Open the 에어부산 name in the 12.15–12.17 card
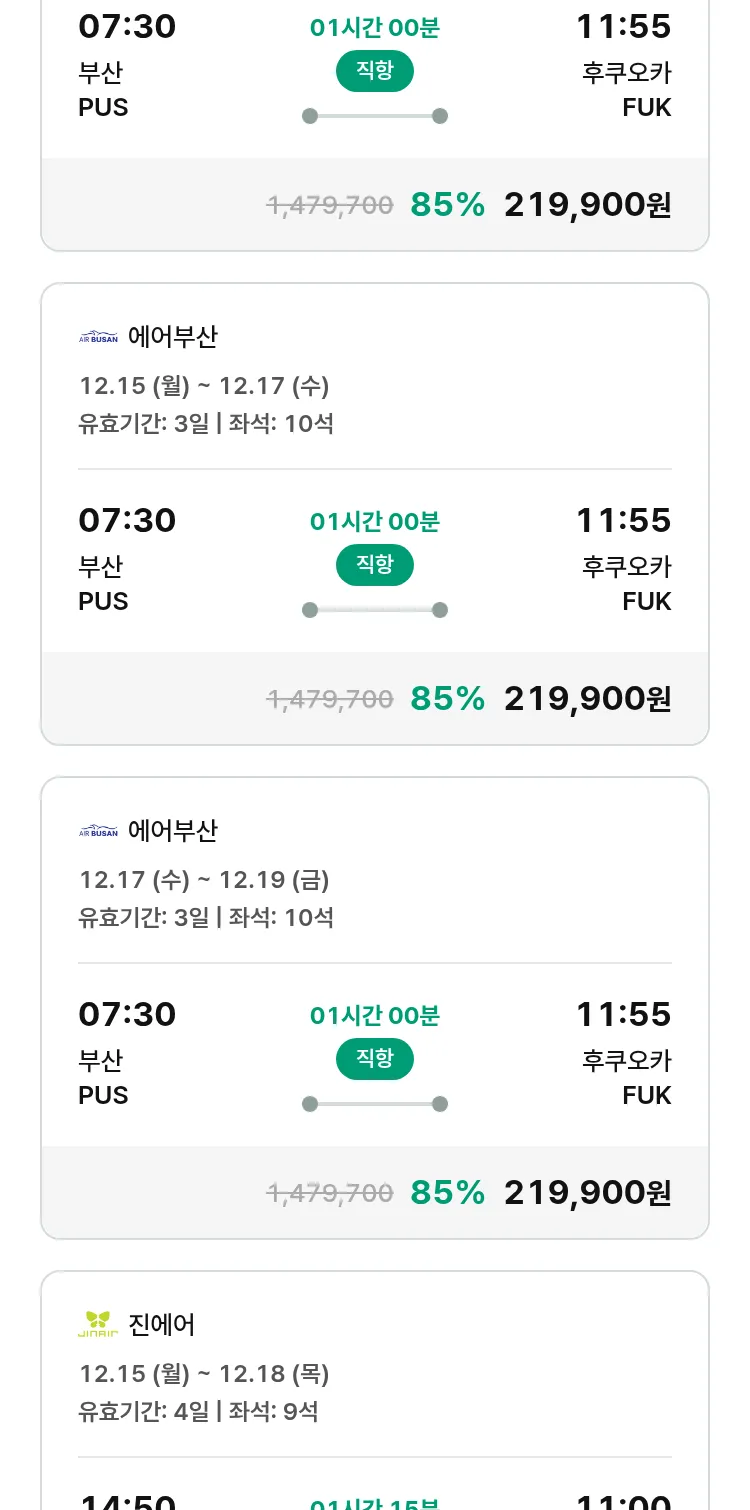This screenshot has width=750, height=1510. point(173,338)
